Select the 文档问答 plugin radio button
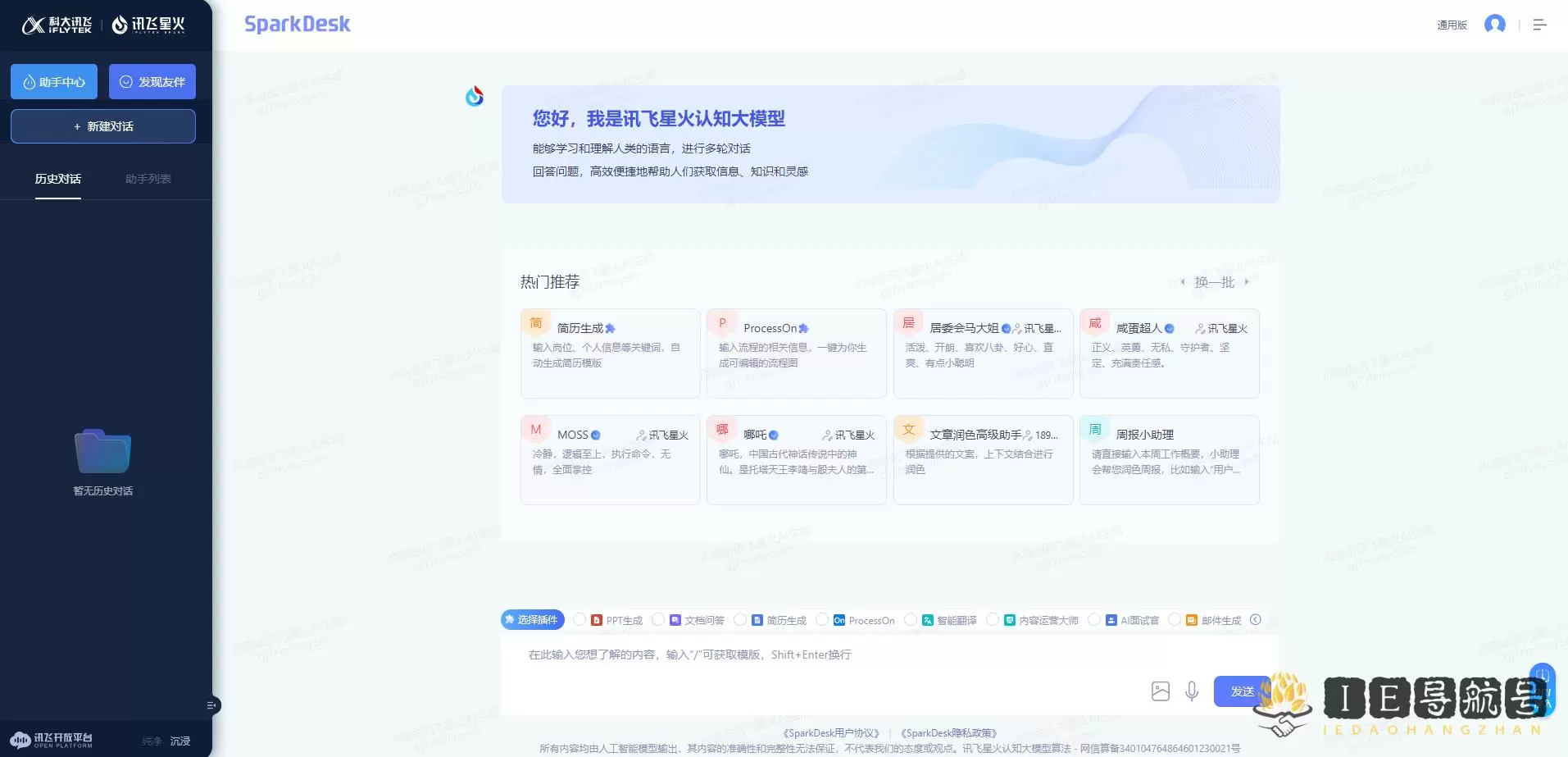The width and height of the screenshot is (1568, 757). point(658,620)
